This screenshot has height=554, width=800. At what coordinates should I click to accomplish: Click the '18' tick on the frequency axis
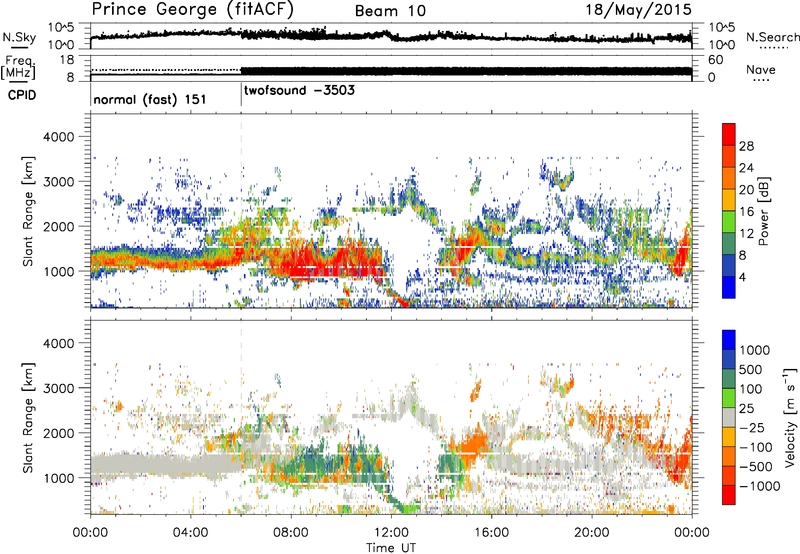(67, 60)
